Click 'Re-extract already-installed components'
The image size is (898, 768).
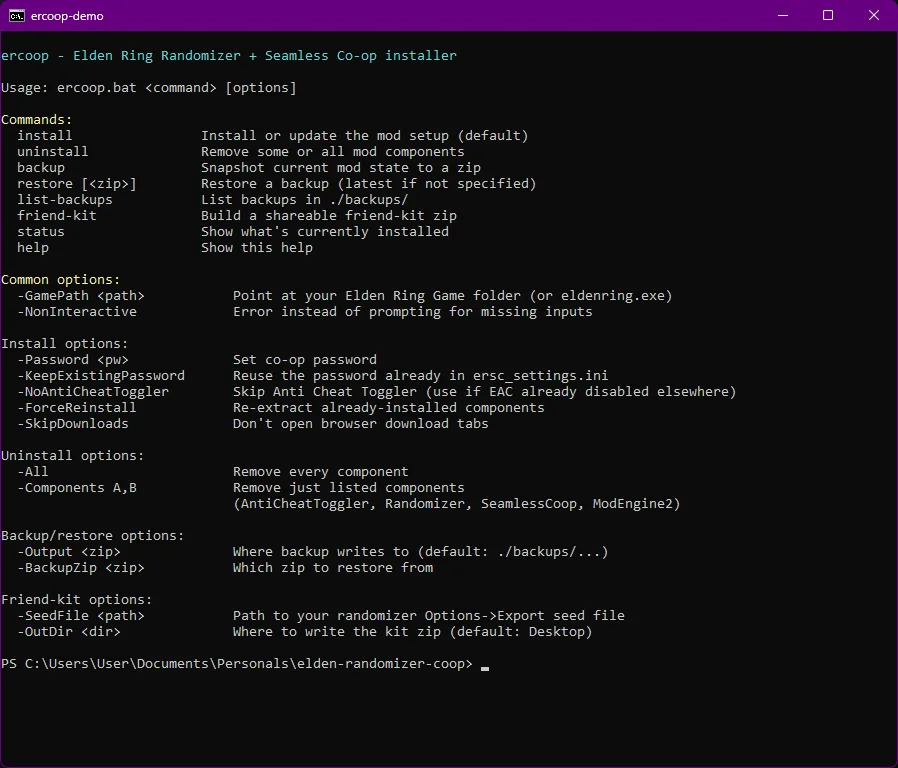388,408
